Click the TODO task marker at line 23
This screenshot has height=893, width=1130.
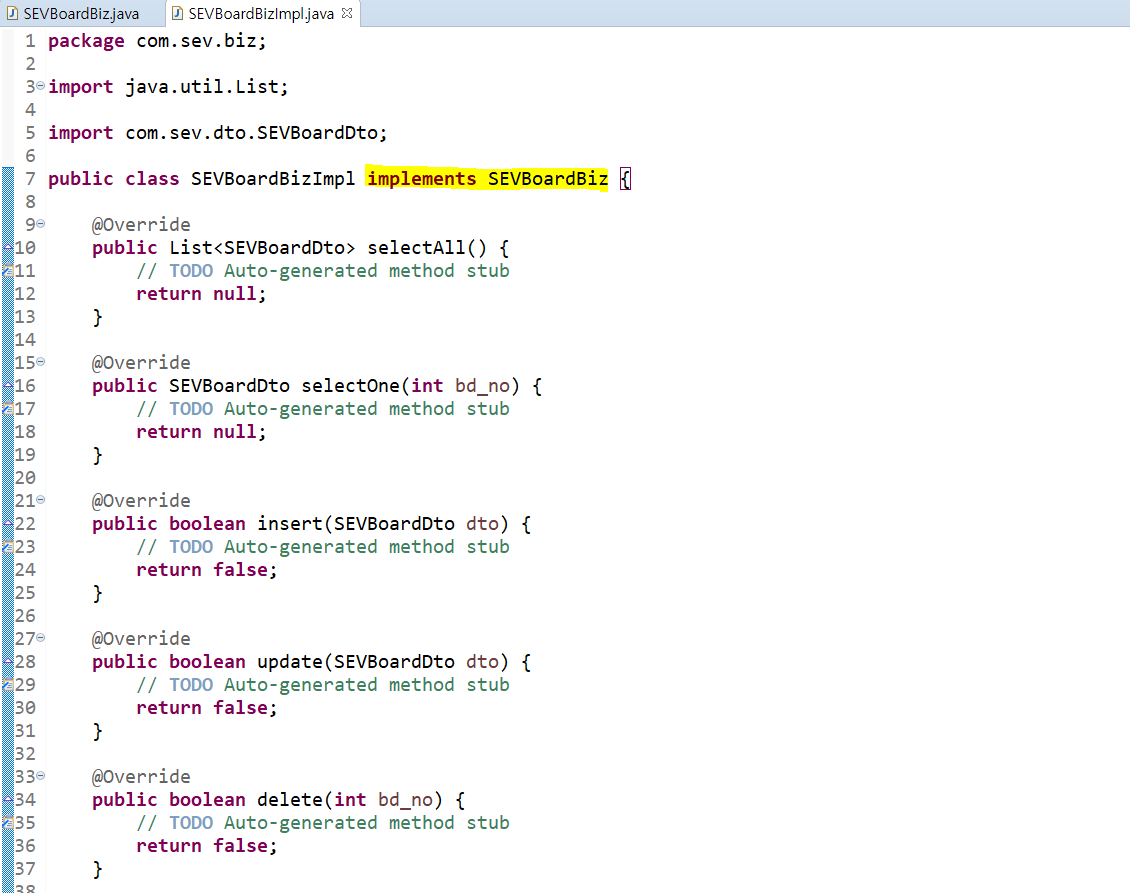pyautogui.click(x=8, y=546)
